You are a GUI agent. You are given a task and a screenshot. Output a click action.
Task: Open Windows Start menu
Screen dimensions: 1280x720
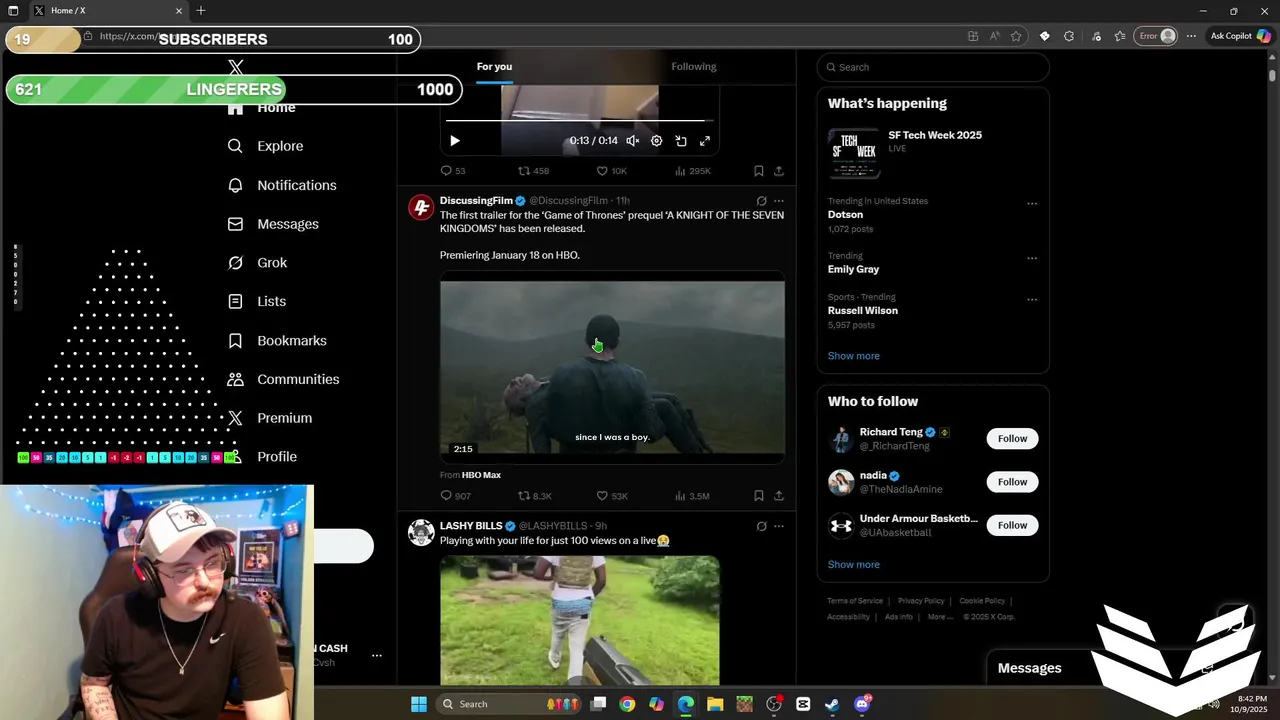[419, 704]
